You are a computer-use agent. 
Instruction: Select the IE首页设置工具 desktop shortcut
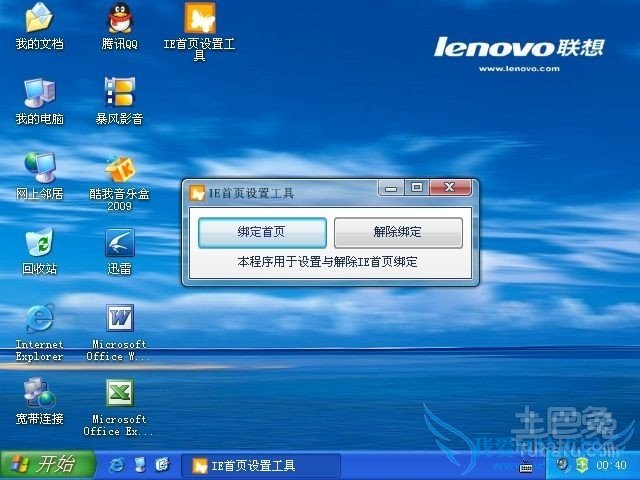[x=200, y=32]
